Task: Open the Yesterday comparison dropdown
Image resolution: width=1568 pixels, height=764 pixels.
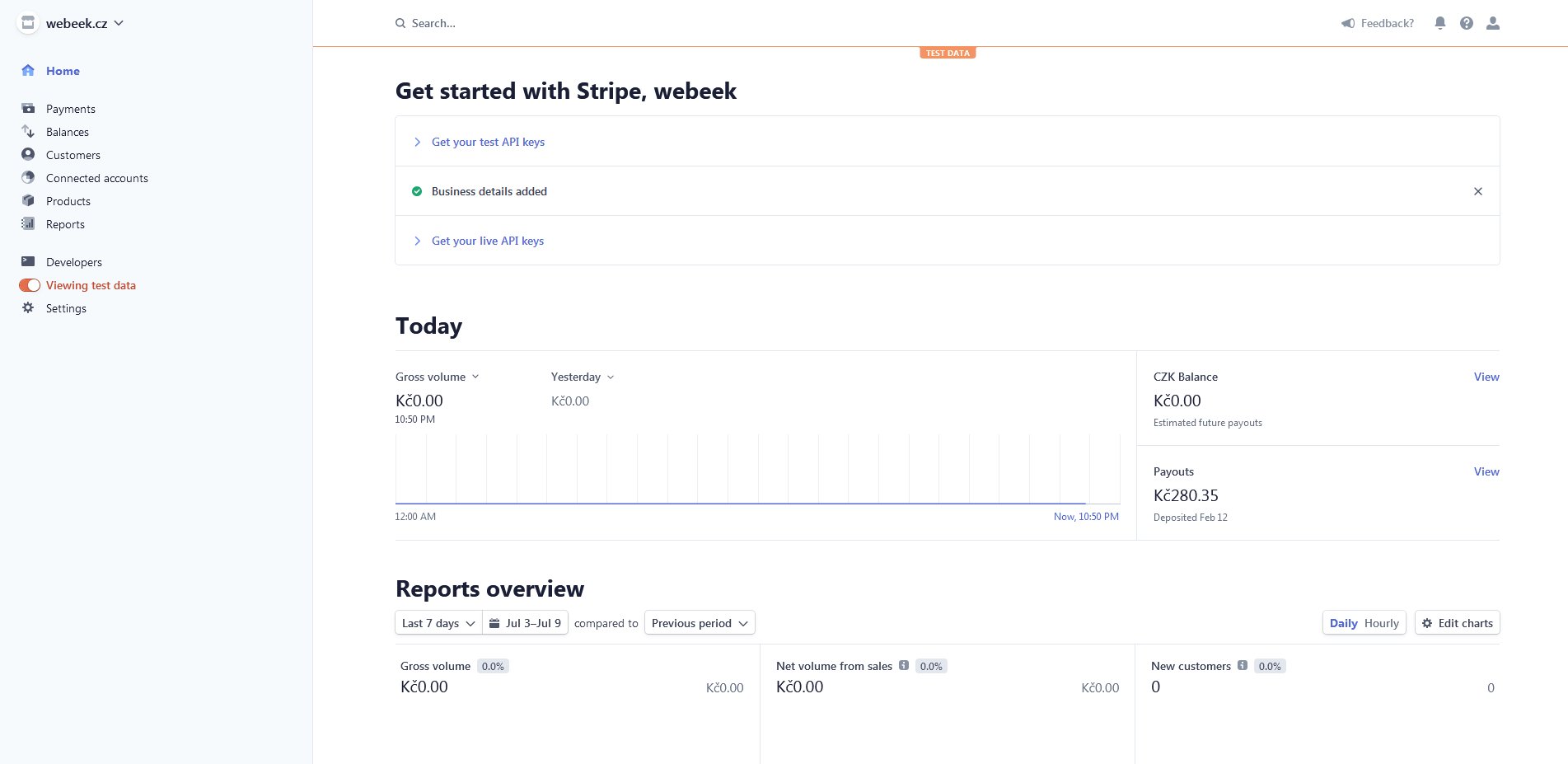Action: [x=583, y=377]
